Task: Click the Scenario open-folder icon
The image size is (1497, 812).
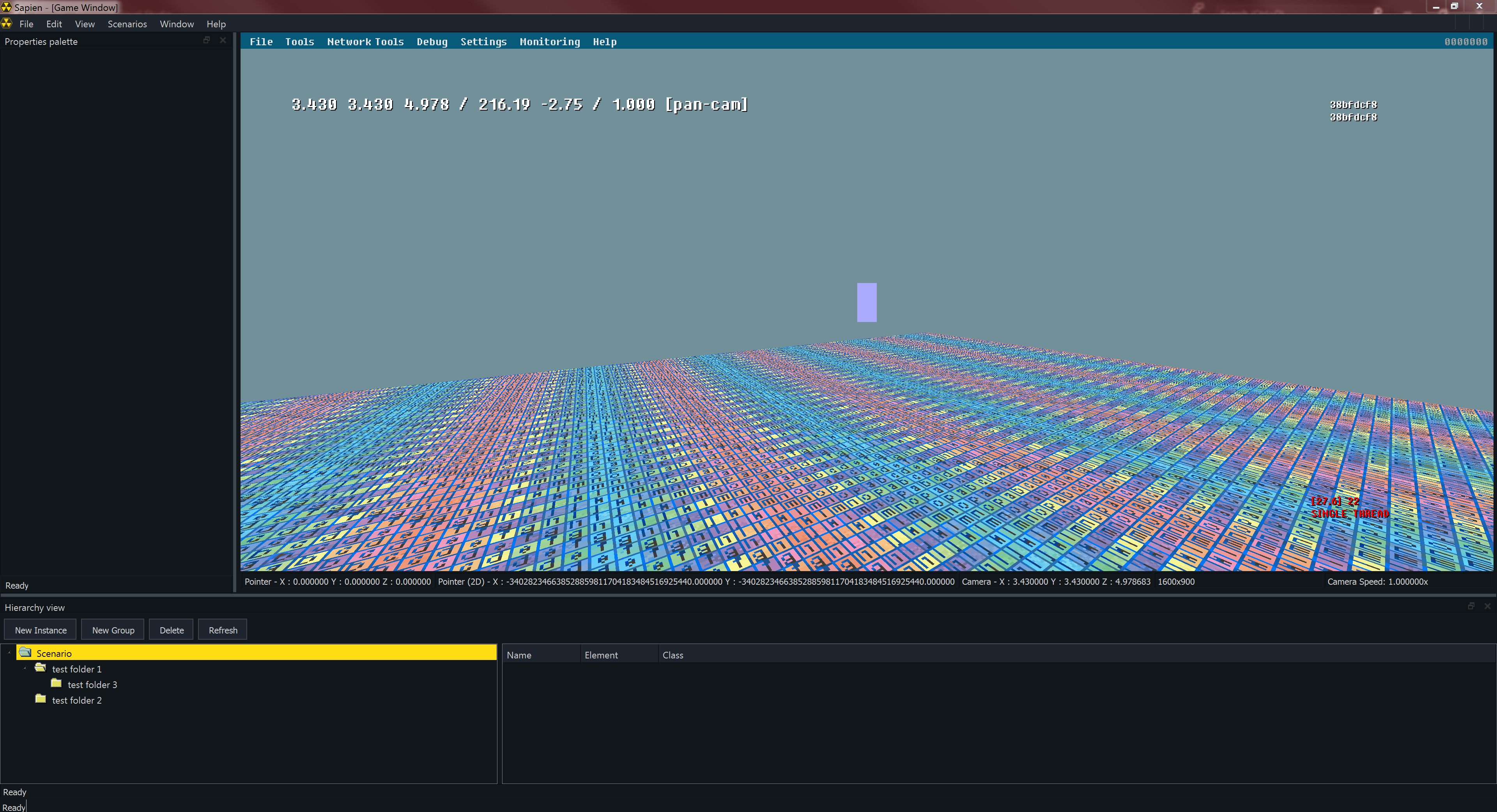Action: click(25, 652)
